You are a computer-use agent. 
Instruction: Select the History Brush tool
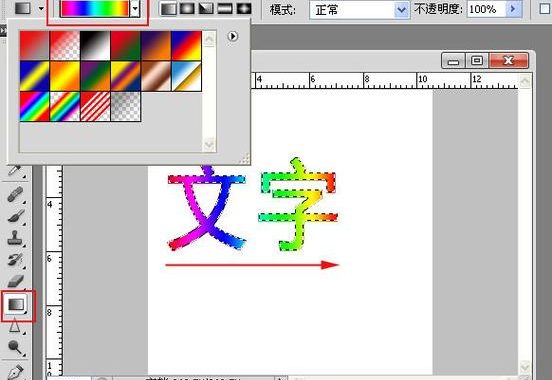point(15,260)
